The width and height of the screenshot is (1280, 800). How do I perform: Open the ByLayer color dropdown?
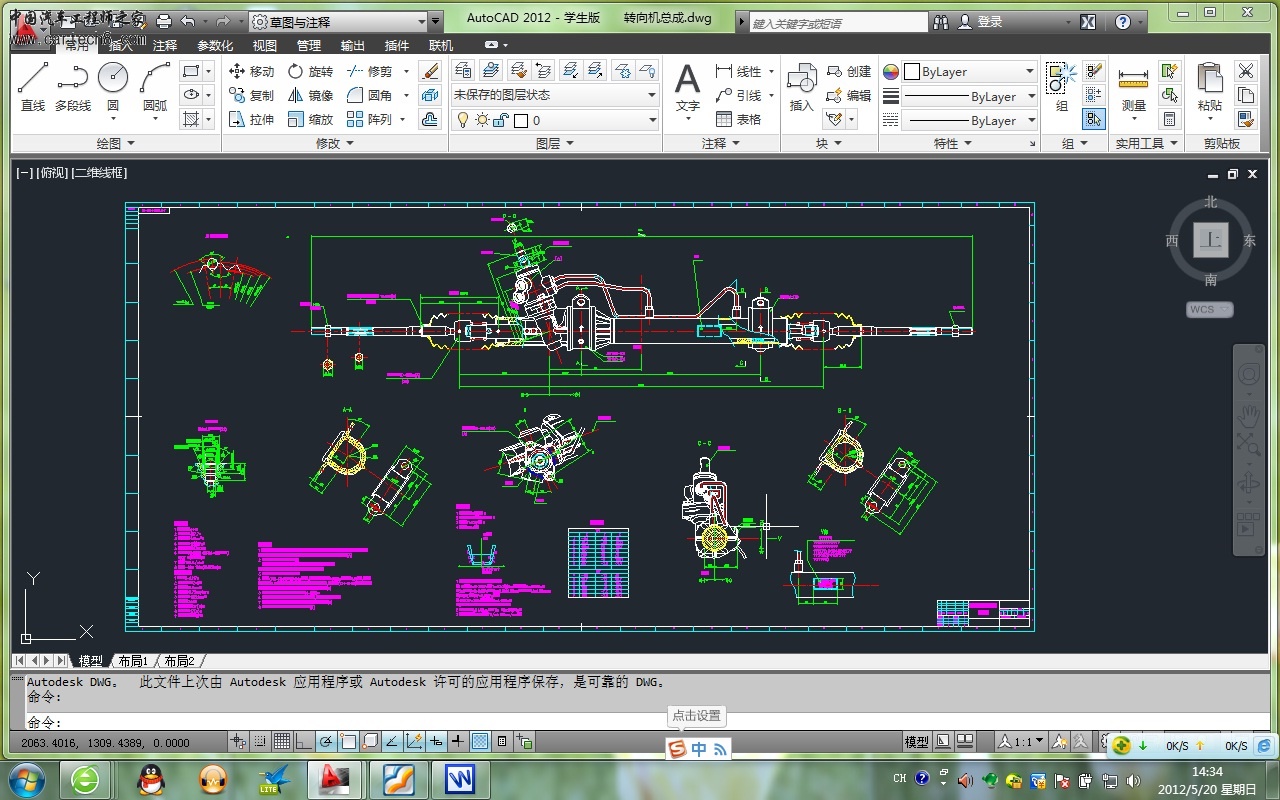(x=969, y=72)
